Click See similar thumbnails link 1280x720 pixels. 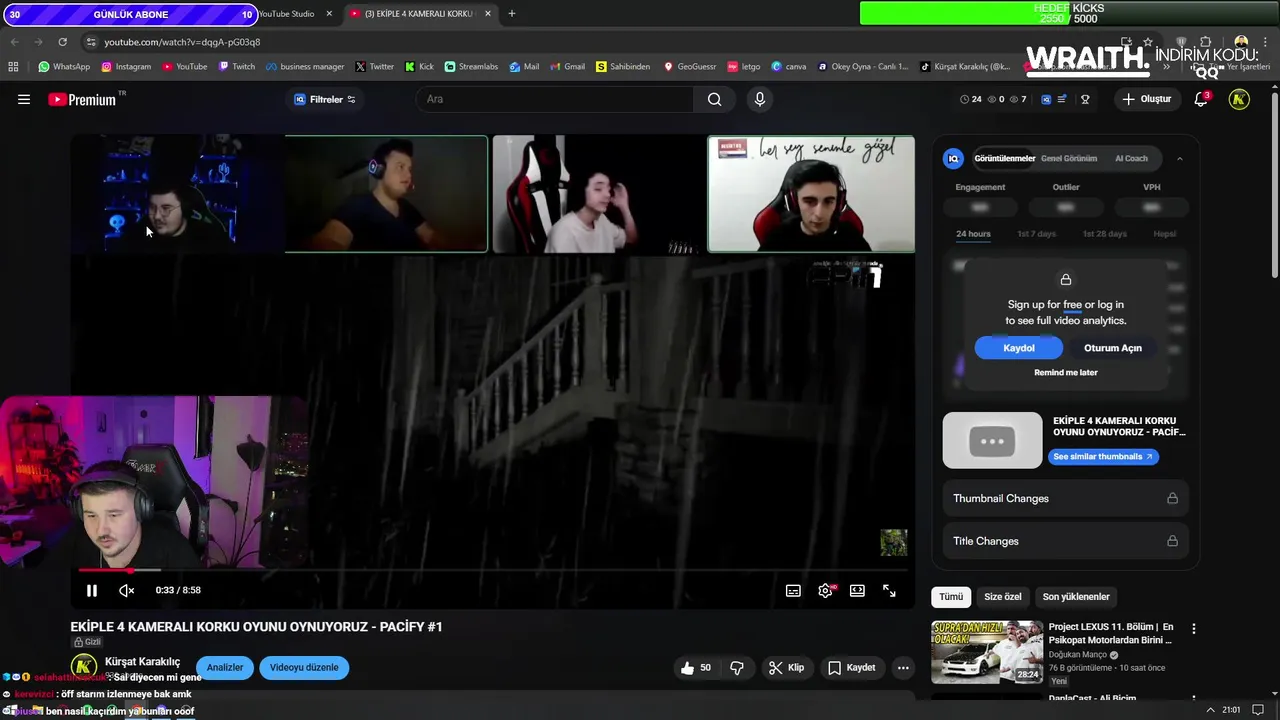[1103, 456]
